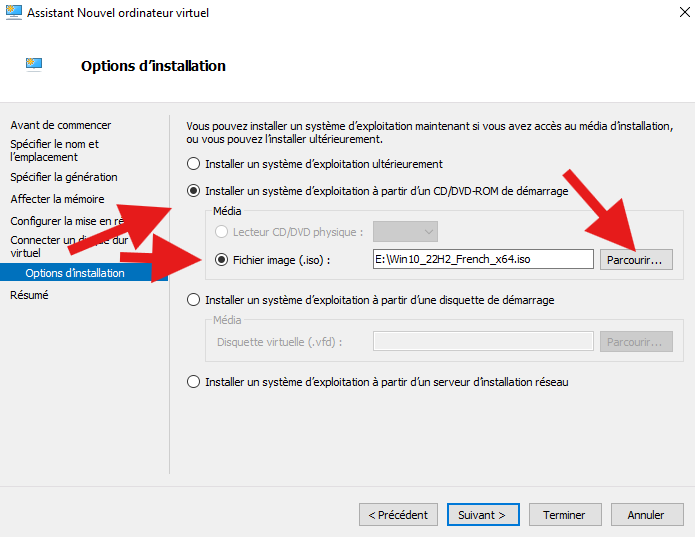
Task: Click the computer icon beside Options d'installation heading
Action: [x=33, y=65]
